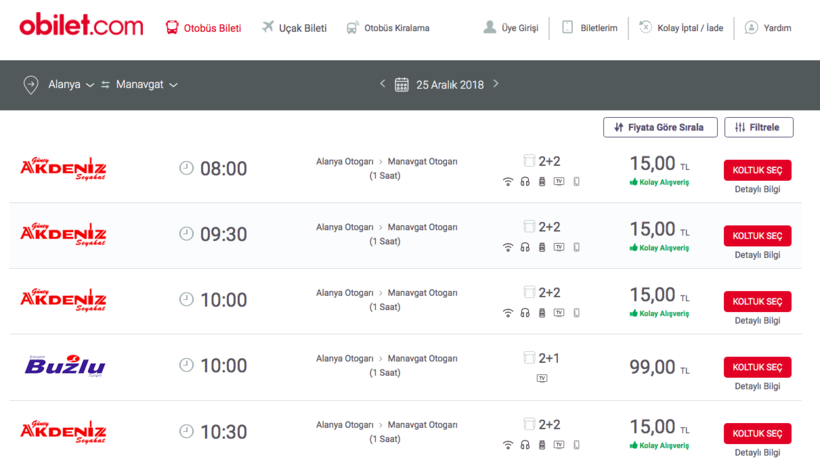Click the location pin icon before Alanya
This screenshot has width=820, height=461.
click(x=31, y=85)
